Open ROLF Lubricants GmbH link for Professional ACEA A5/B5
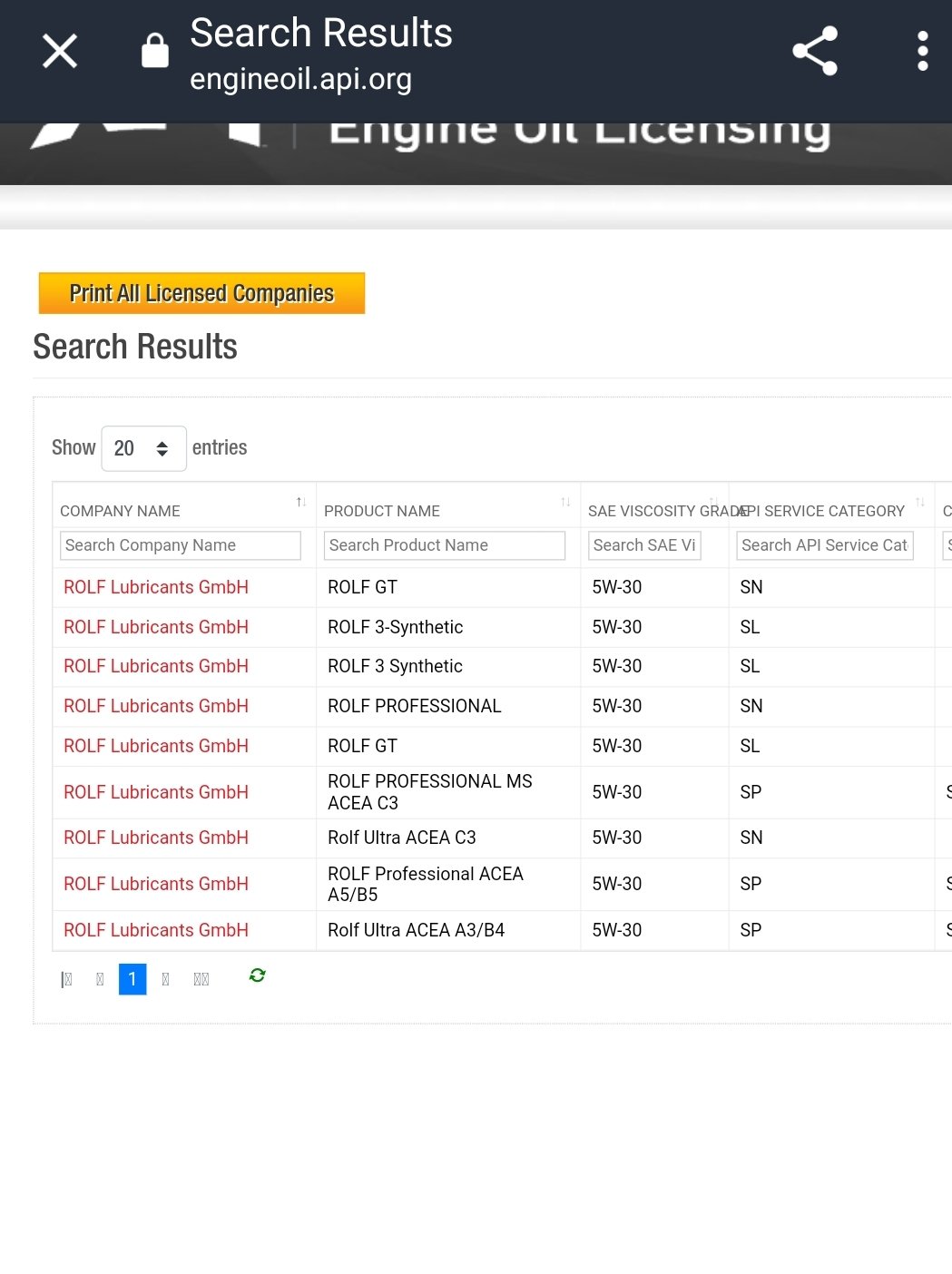The height and width of the screenshot is (1274, 952). point(156,884)
